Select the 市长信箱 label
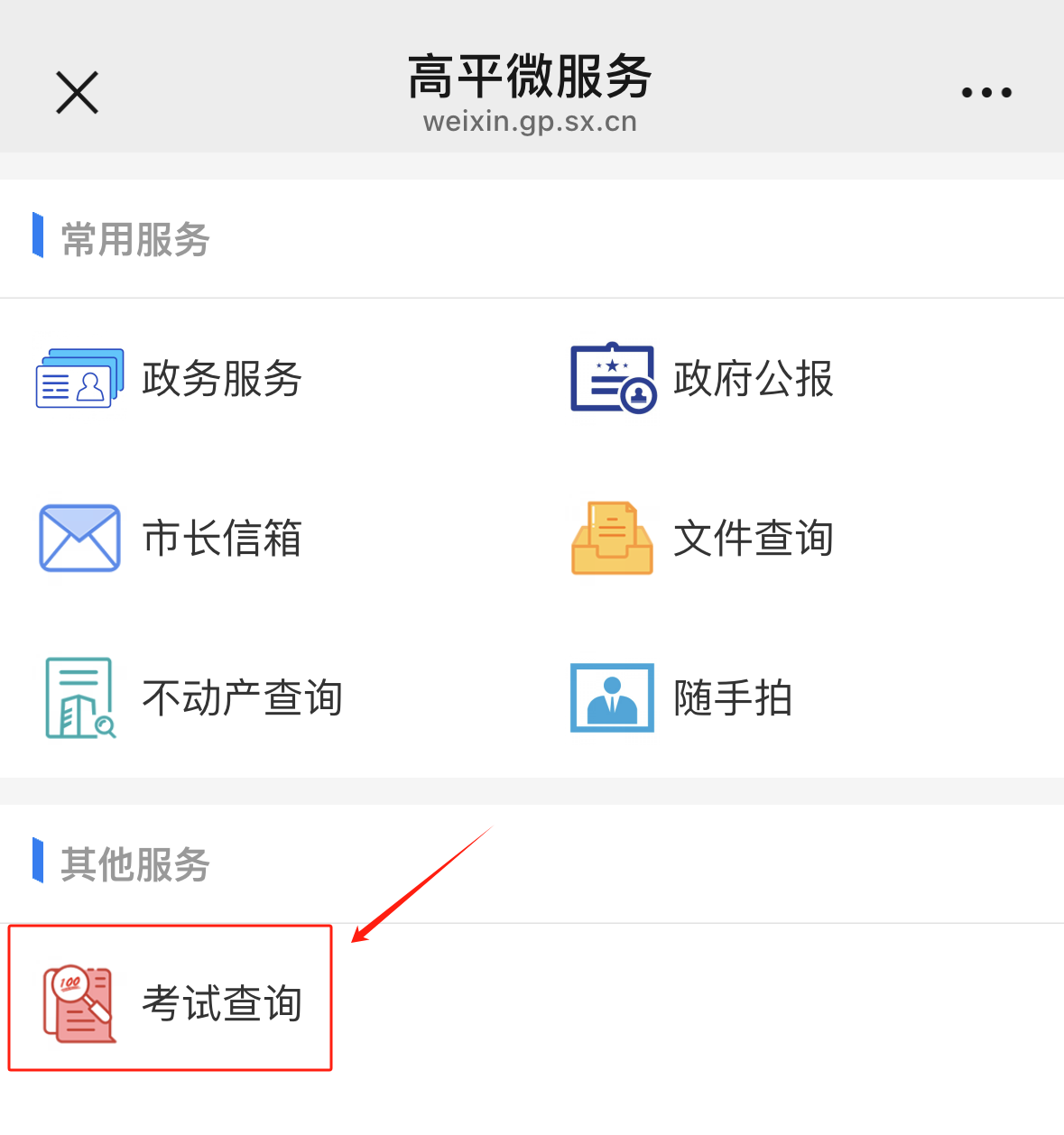Viewport: 1064px width, 1135px height. [x=222, y=538]
